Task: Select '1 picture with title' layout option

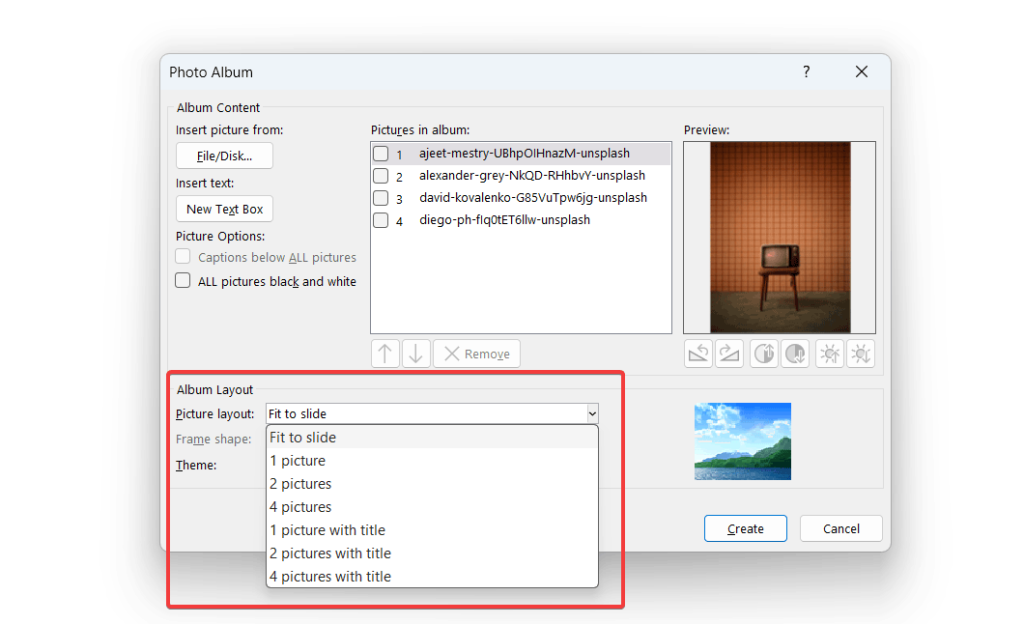Action: pyautogui.click(x=328, y=530)
